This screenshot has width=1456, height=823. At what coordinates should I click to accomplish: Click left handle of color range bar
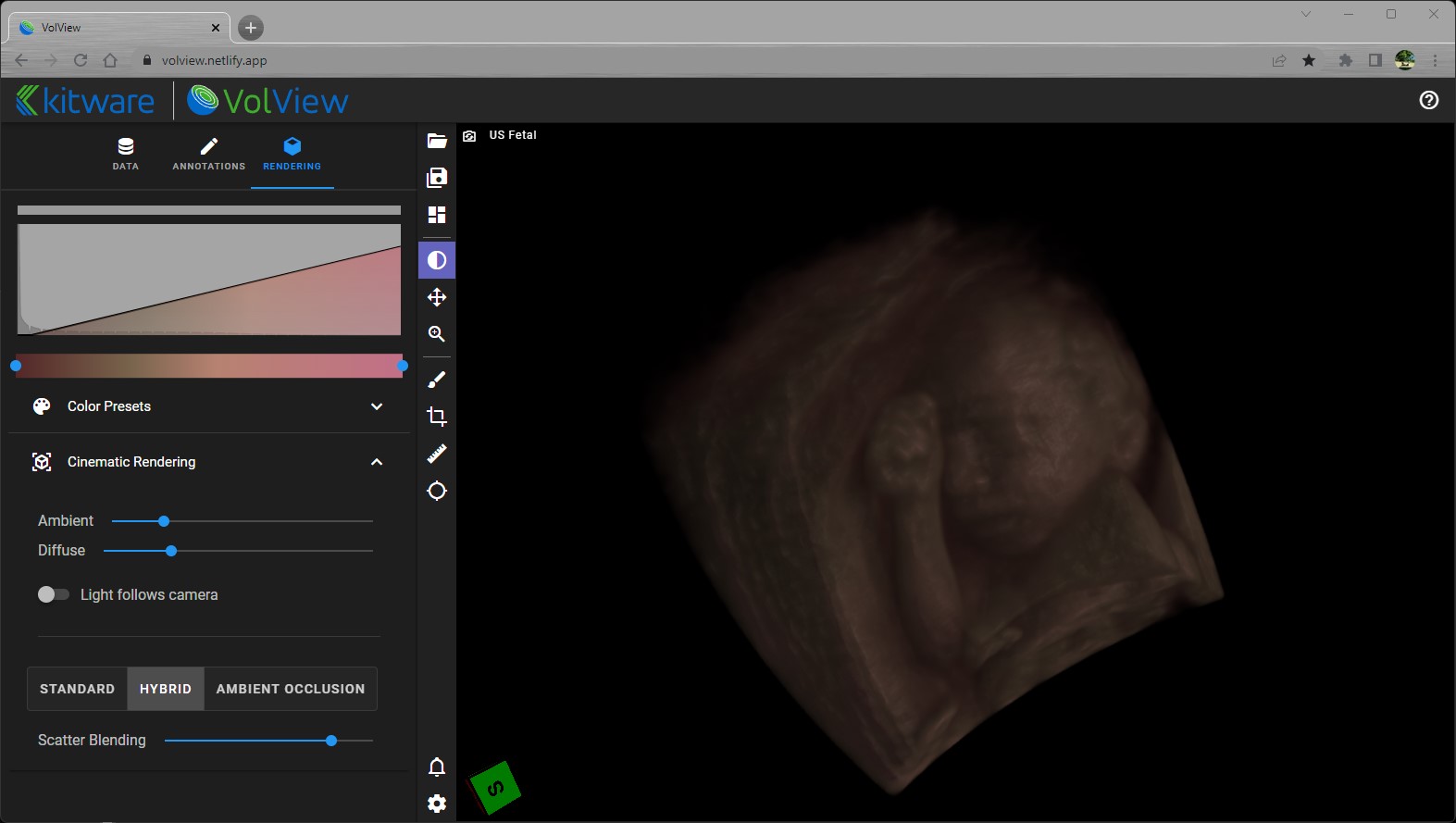click(x=16, y=366)
